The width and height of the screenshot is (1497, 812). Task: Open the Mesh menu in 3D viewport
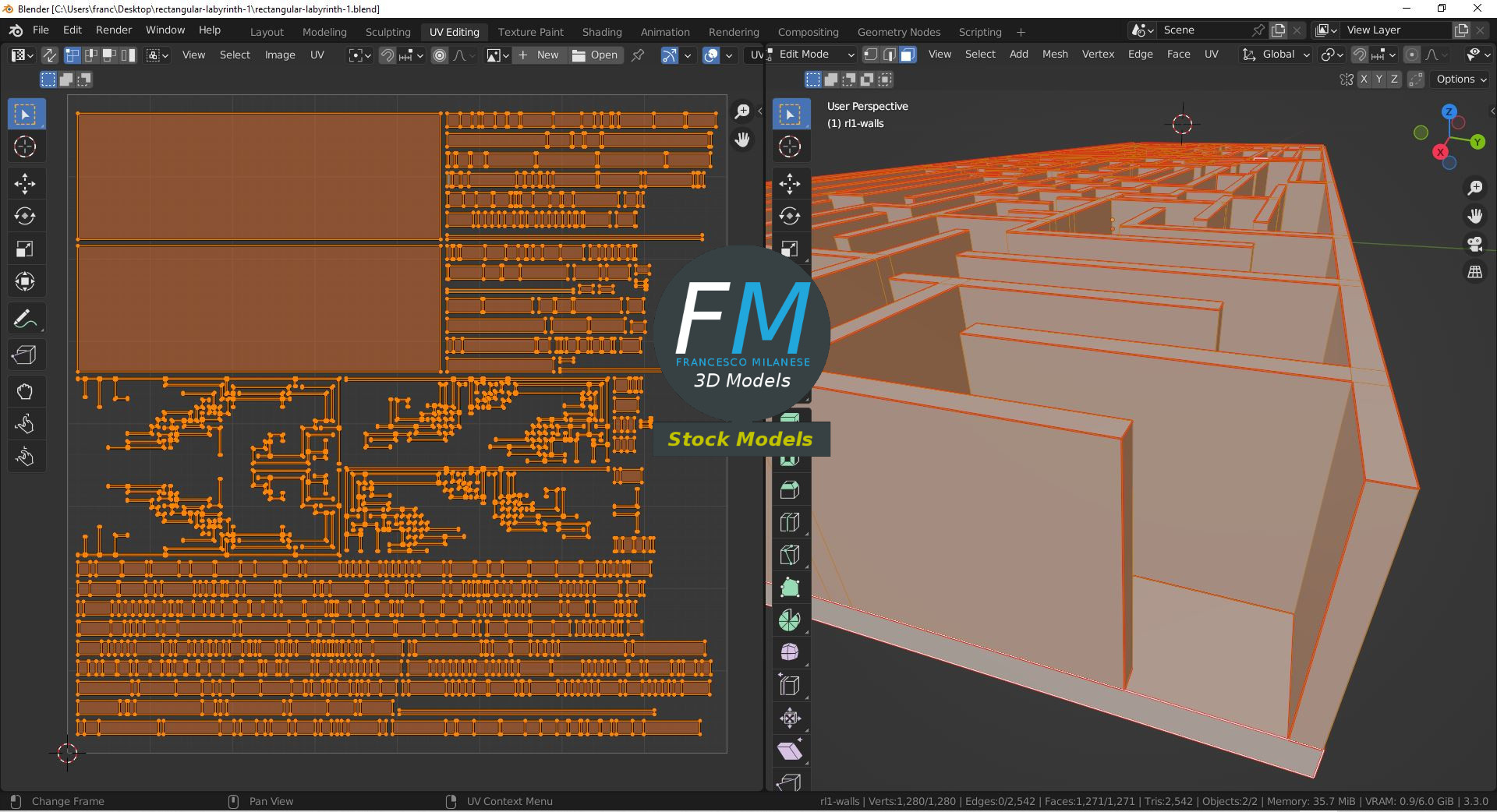tap(1054, 55)
